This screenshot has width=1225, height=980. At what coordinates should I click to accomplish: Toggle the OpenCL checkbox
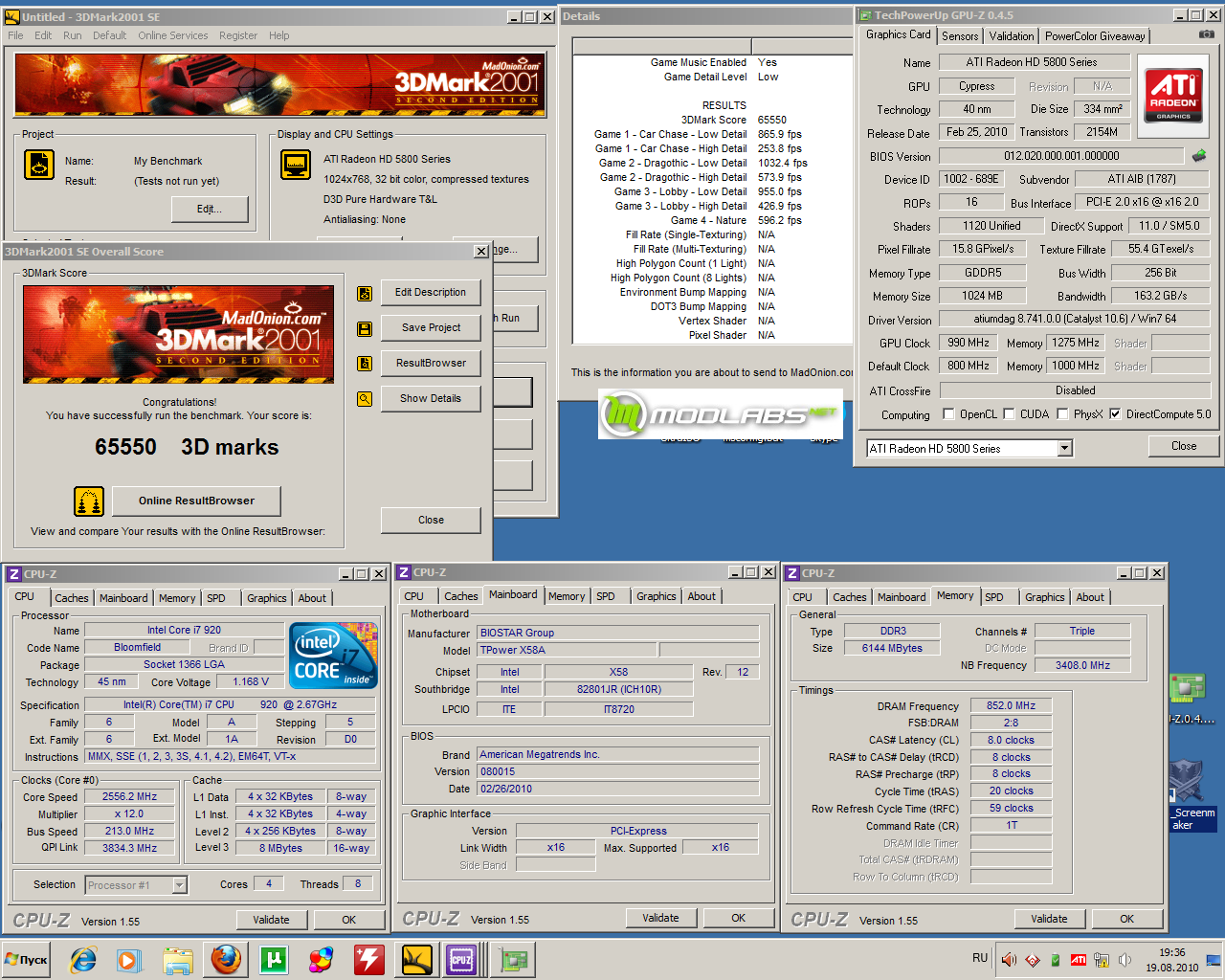pos(948,414)
